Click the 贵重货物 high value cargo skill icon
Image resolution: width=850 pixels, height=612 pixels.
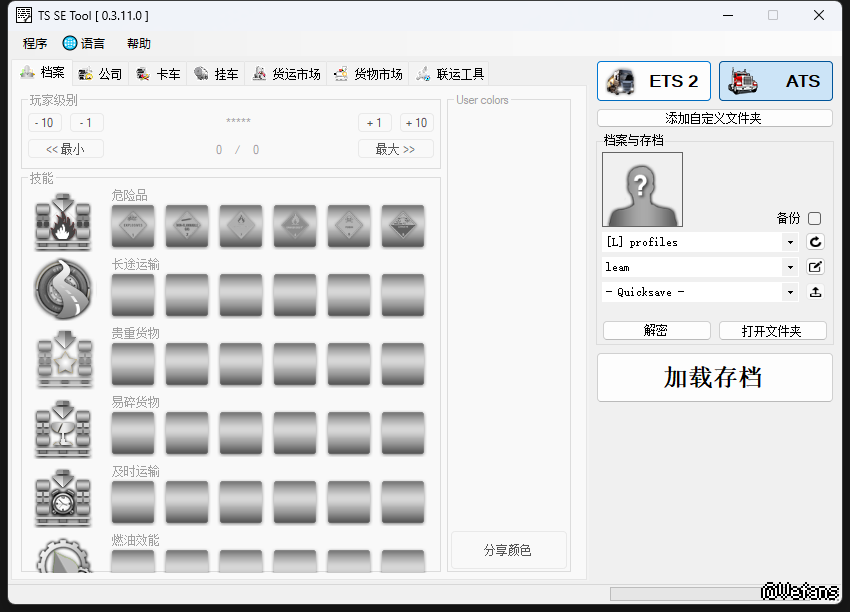pos(65,358)
